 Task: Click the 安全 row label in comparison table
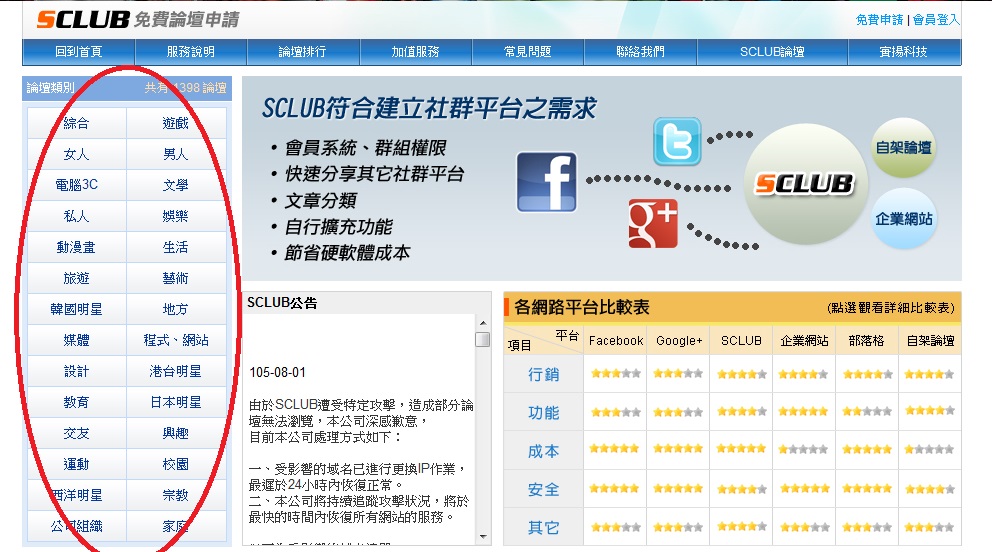pyautogui.click(x=543, y=489)
